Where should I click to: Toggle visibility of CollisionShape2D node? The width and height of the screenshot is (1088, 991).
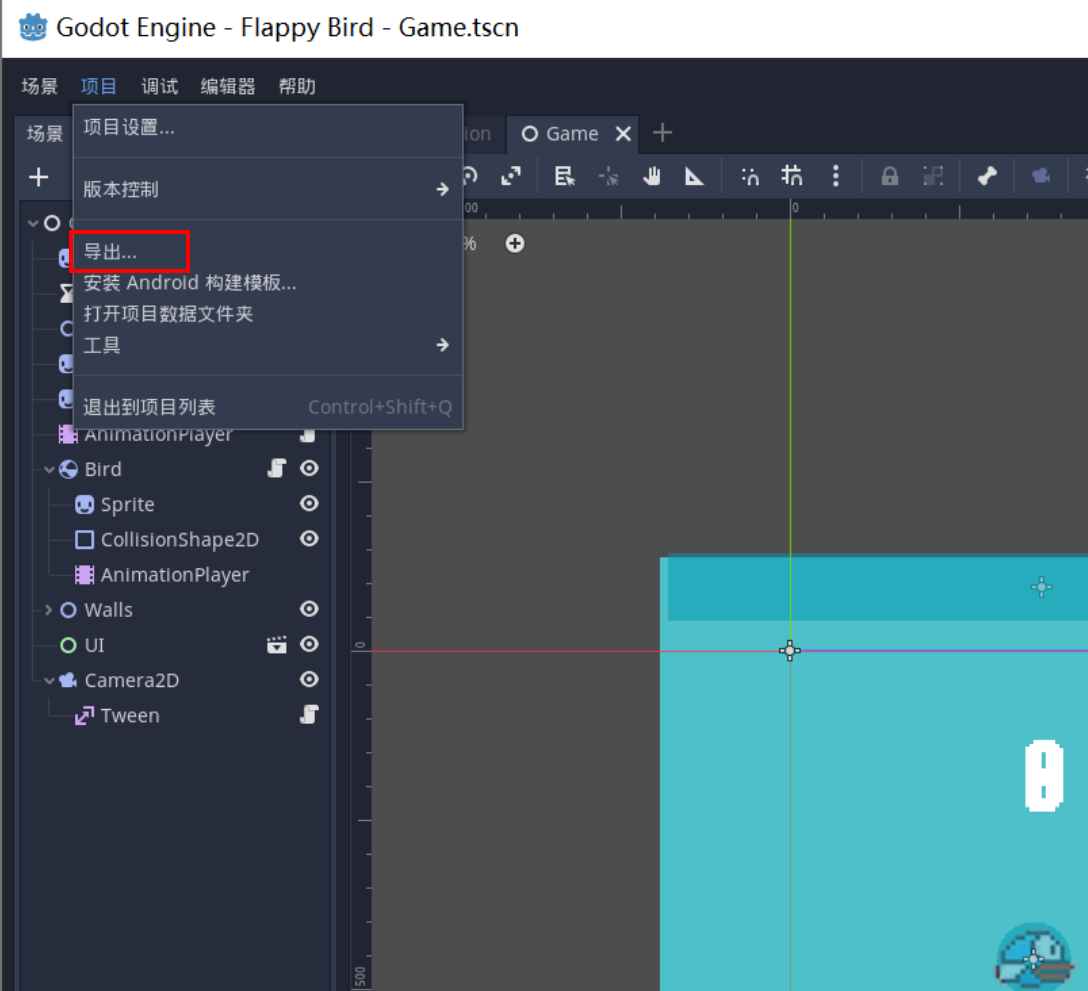pos(309,538)
